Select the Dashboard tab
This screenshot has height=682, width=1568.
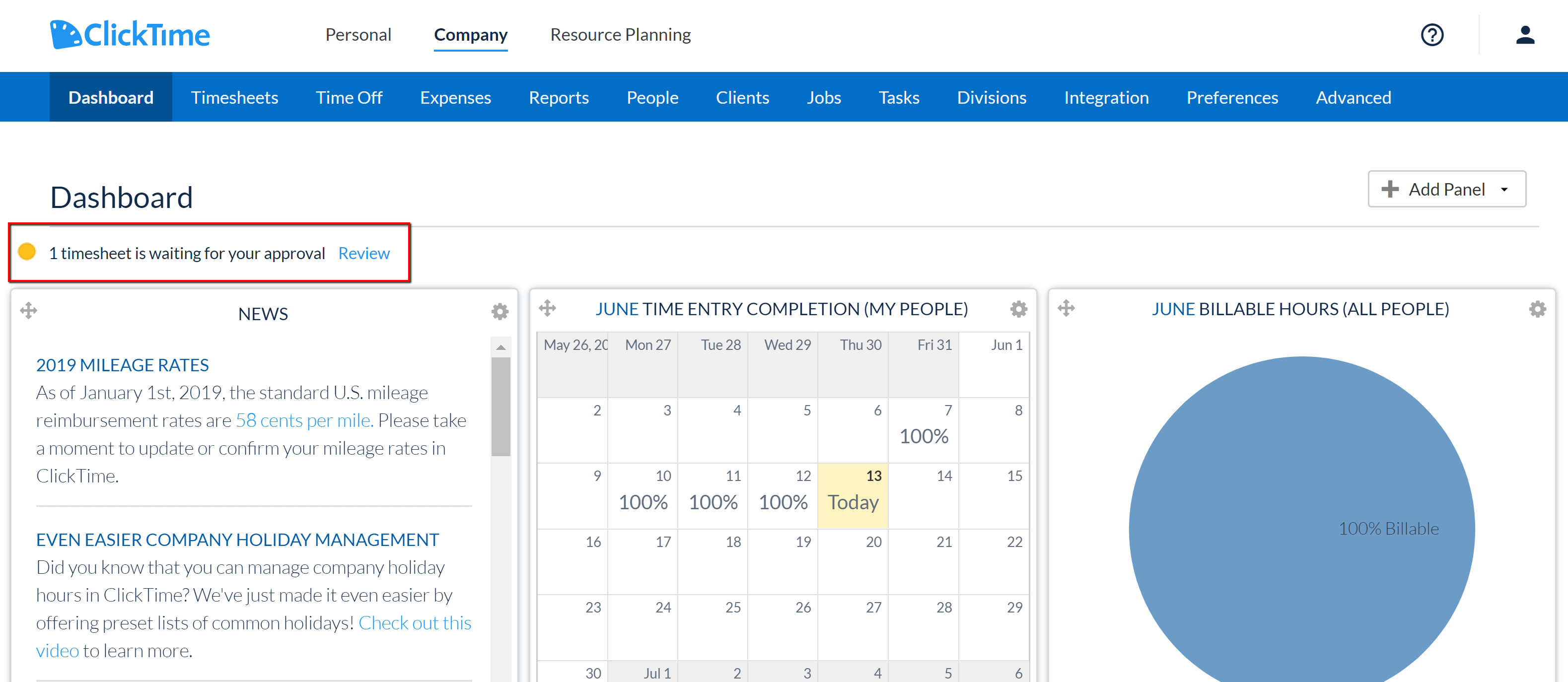point(111,97)
